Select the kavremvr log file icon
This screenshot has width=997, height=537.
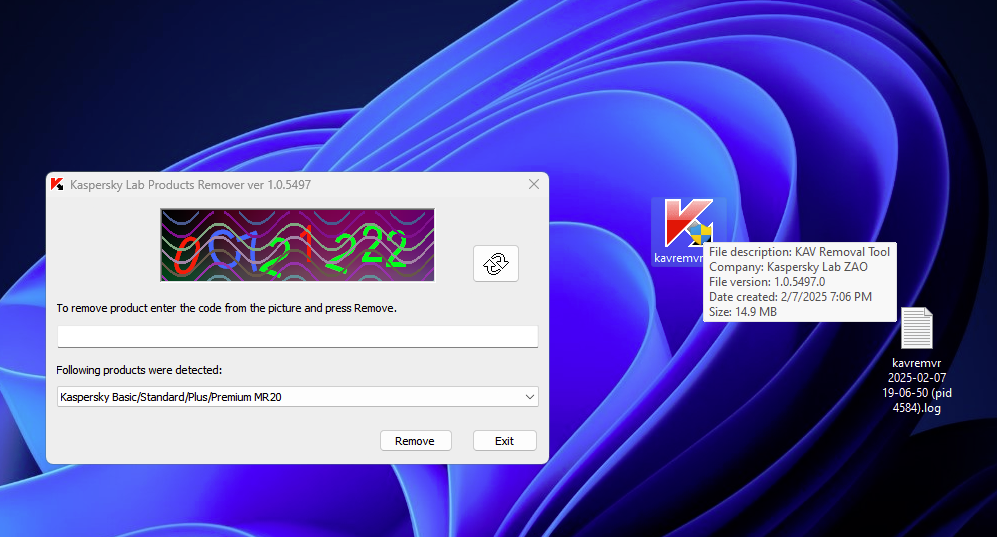click(x=916, y=328)
